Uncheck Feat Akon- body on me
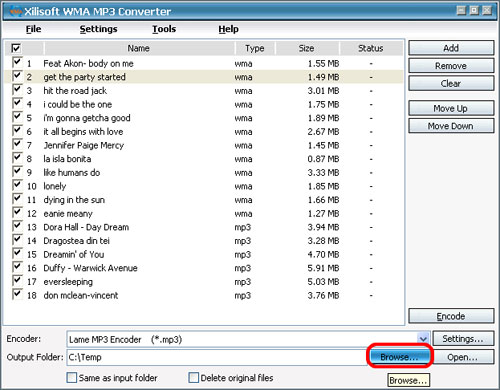The height and width of the screenshot is (390, 500). (17, 62)
